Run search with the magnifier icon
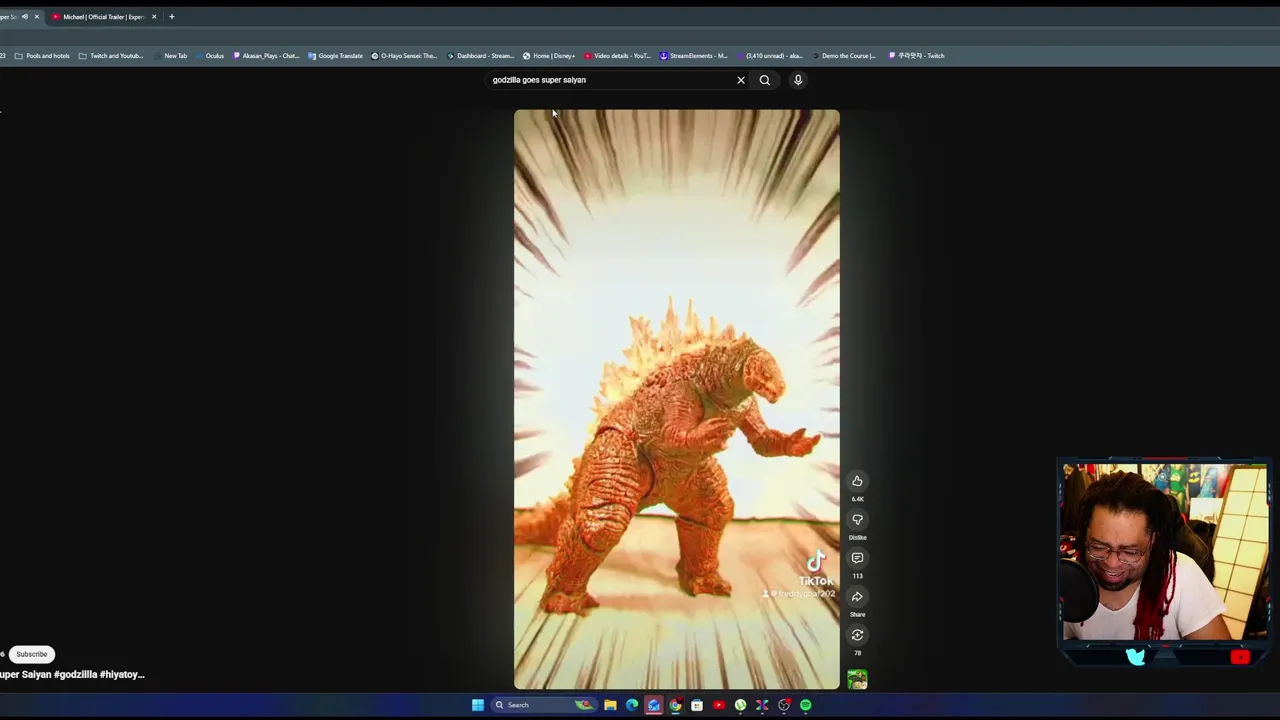 coord(765,80)
